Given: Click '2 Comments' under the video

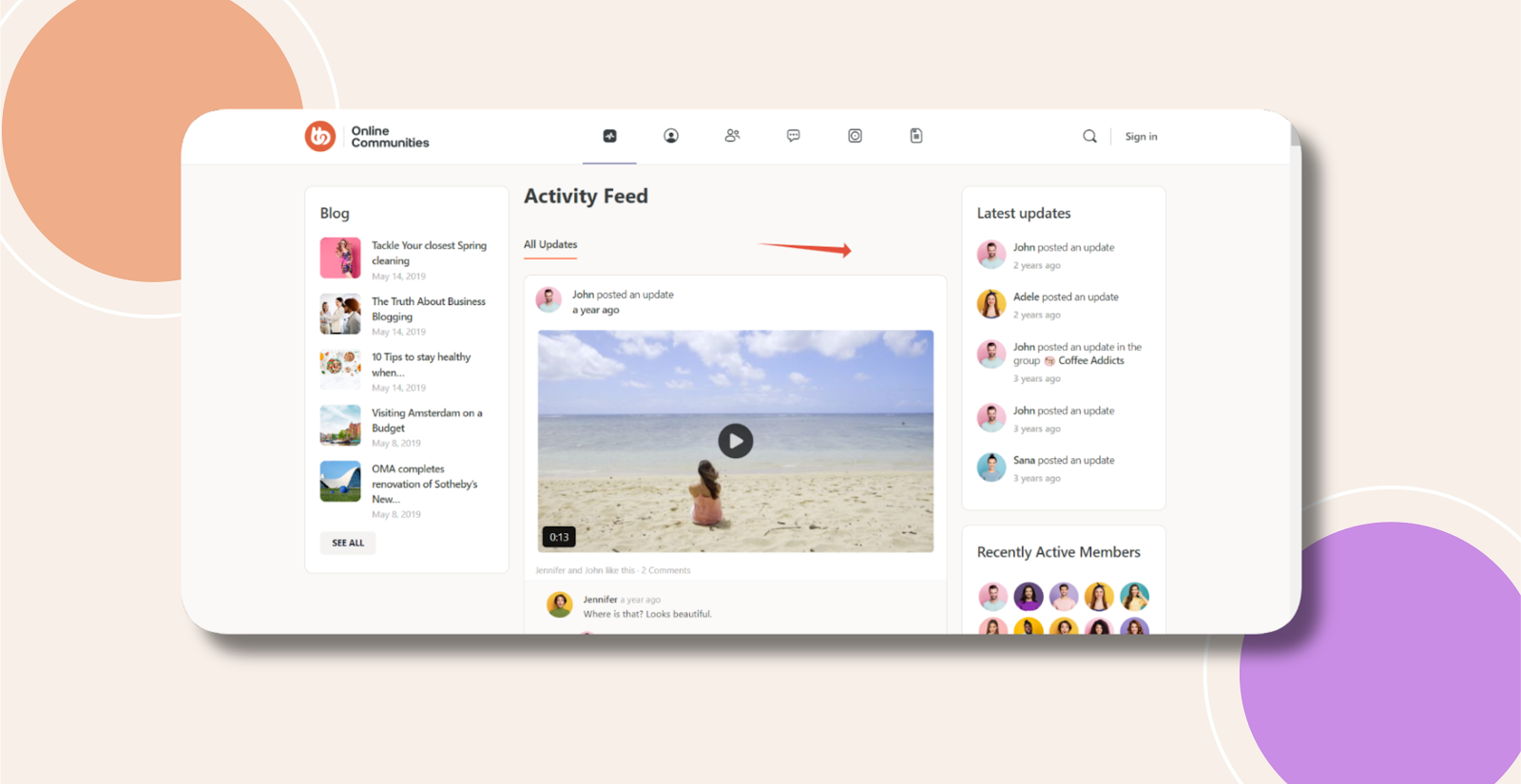Looking at the screenshot, I should tap(665, 570).
